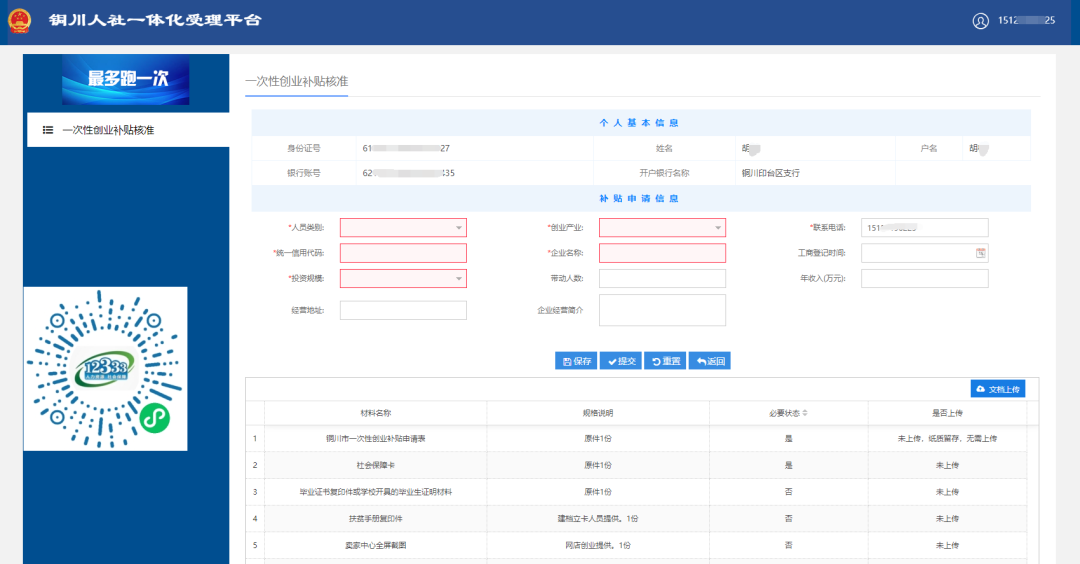Click the national emblem logo in header
1080x564 pixels.
click(x=19, y=21)
